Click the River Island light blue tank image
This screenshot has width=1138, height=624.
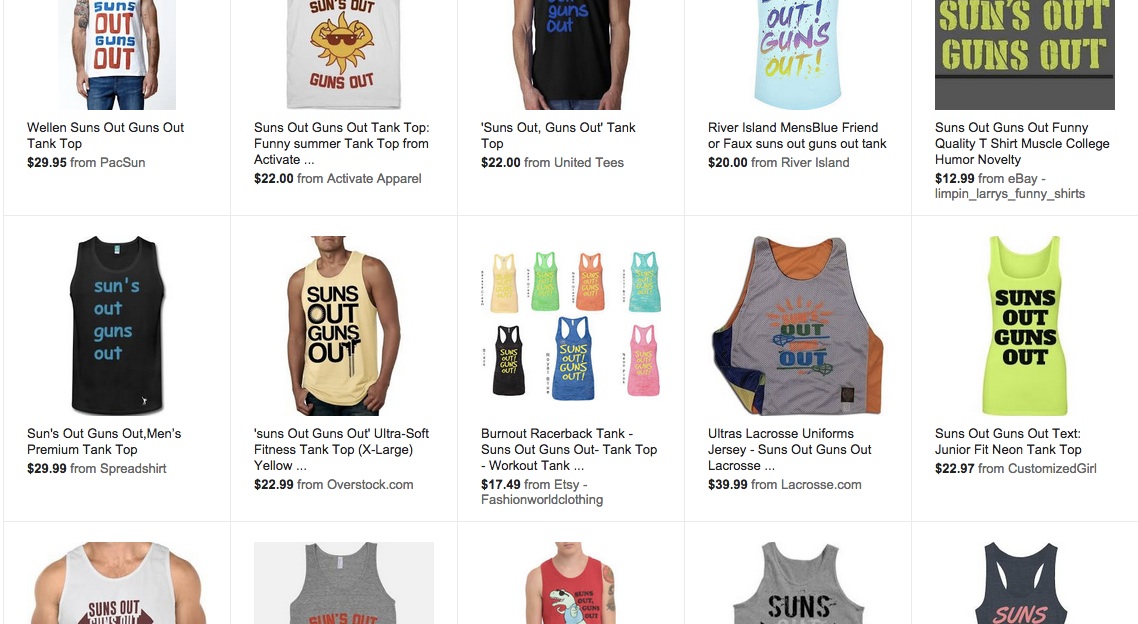[x=798, y=55]
